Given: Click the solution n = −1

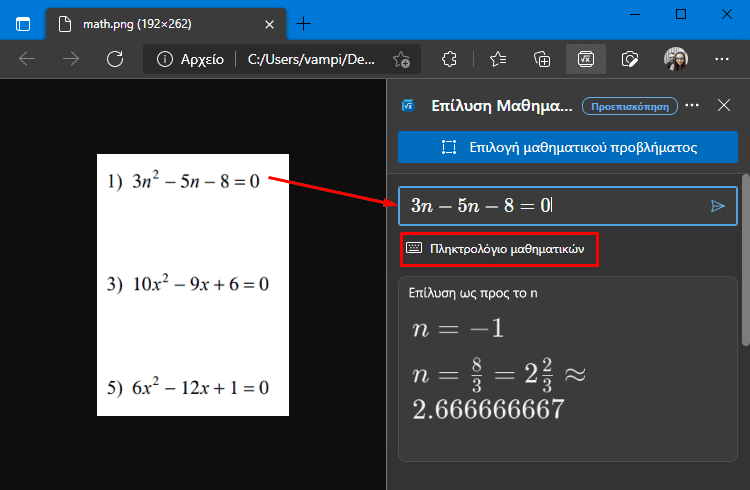Looking at the screenshot, I should 458,329.
